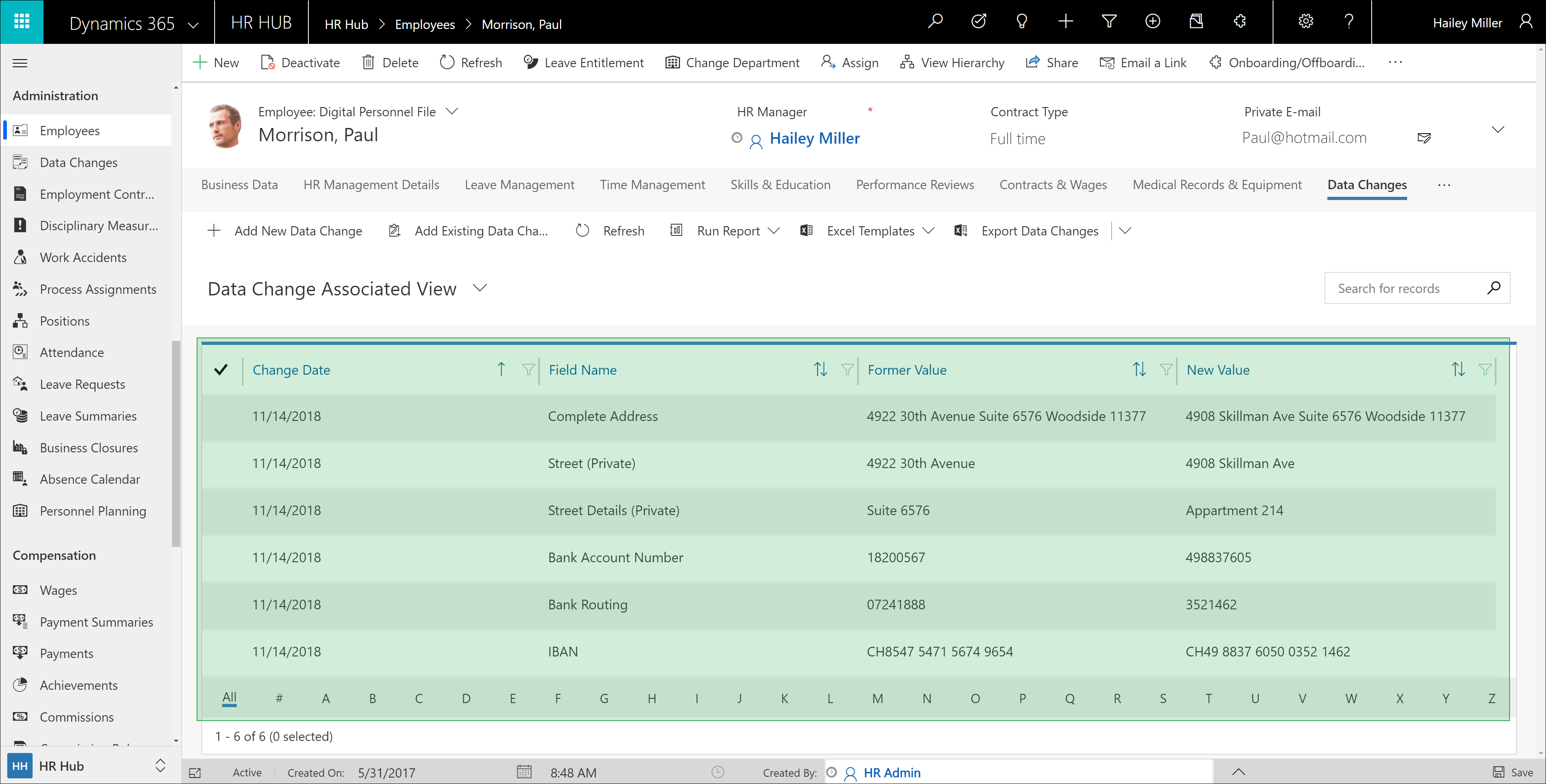Toggle the select-all checkmark in grid header
Viewport: 1546px width, 784px height.
pos(221,369)
